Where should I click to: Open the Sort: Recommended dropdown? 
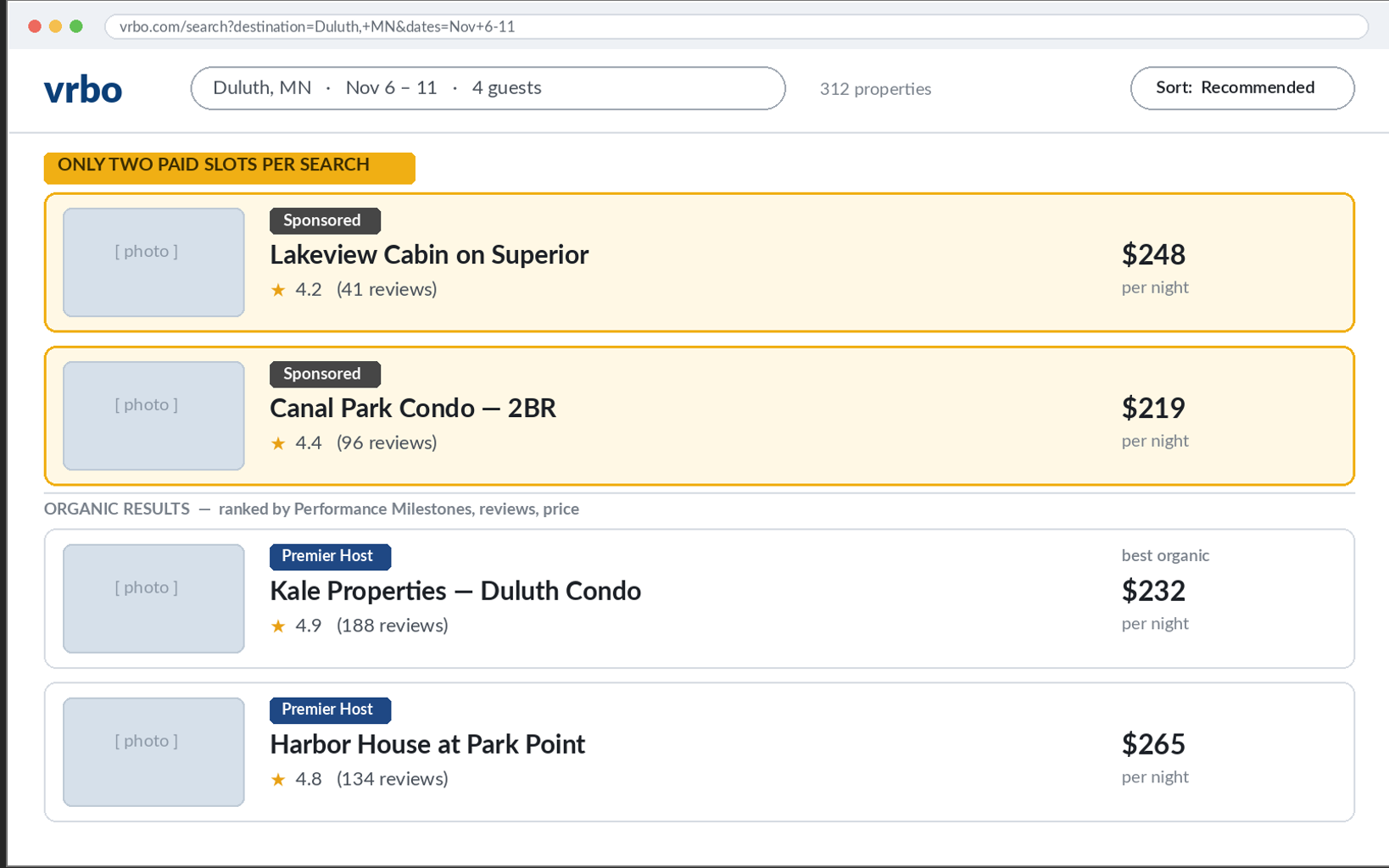tap(1242, 88)
